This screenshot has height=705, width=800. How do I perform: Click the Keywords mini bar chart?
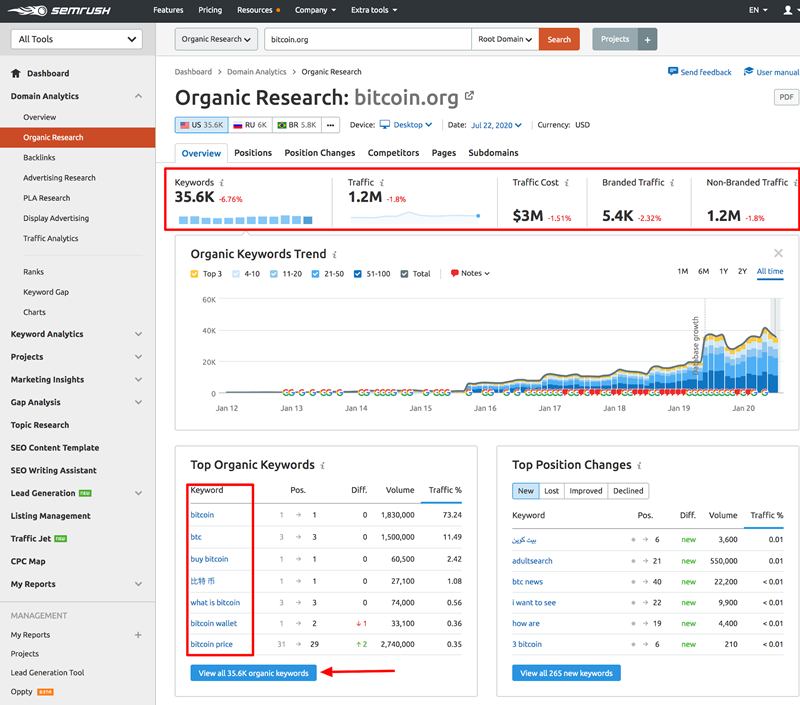[245, 219]
